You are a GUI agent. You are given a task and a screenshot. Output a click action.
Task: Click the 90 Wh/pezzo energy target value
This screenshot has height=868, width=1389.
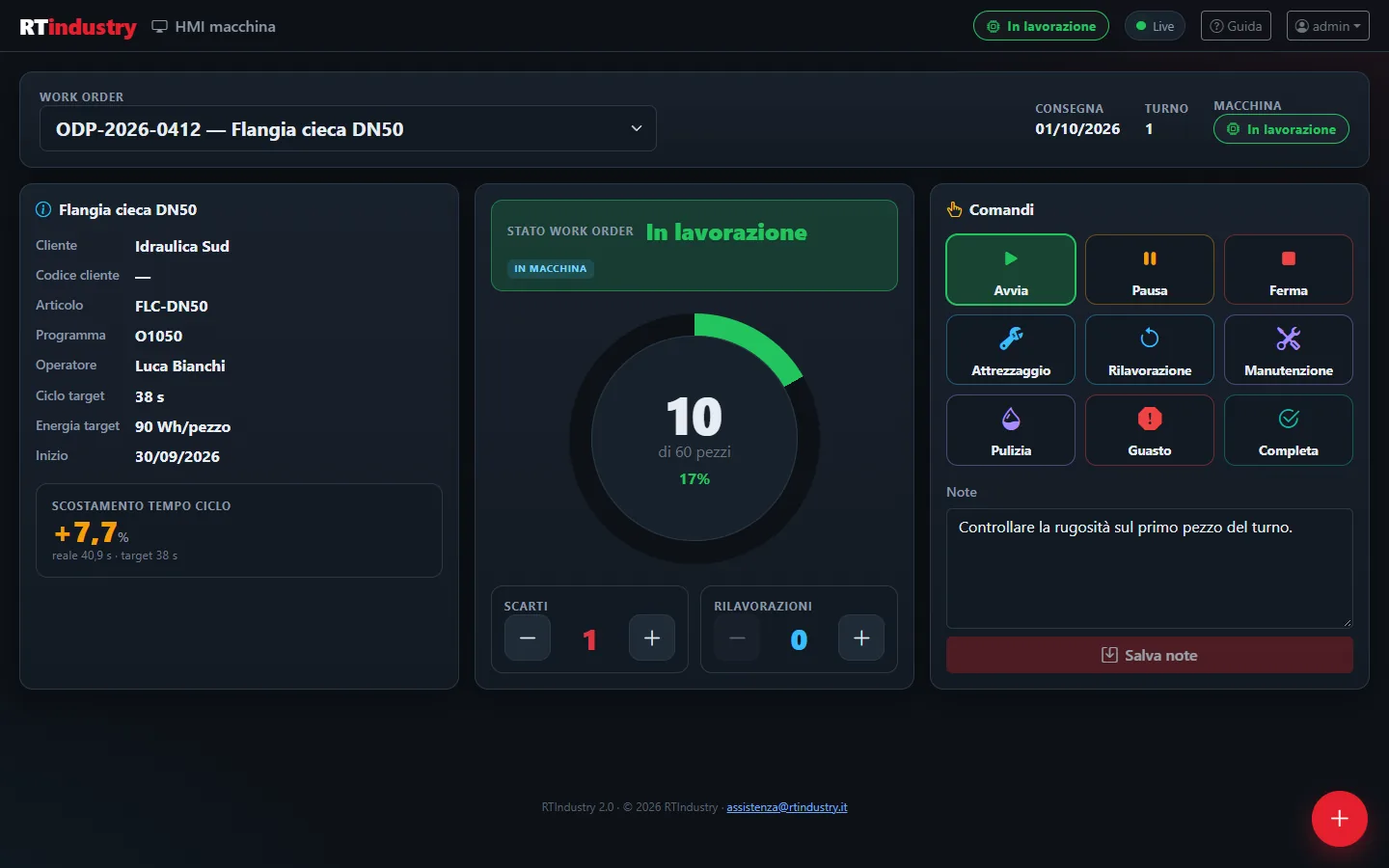(183, 426)
